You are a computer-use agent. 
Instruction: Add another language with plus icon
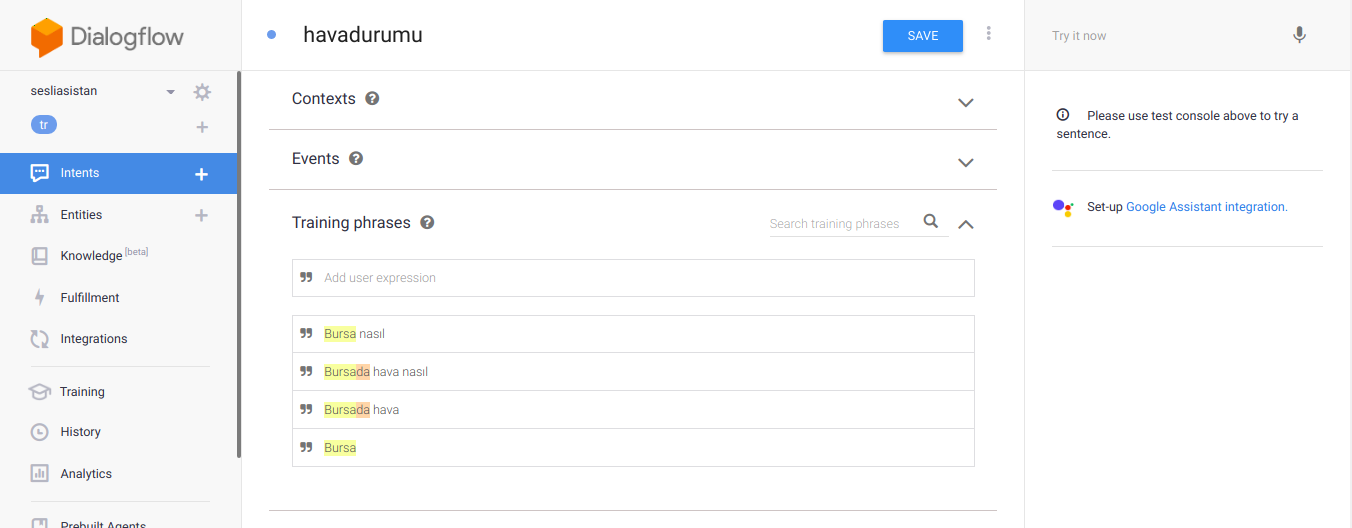pos(202,127)
